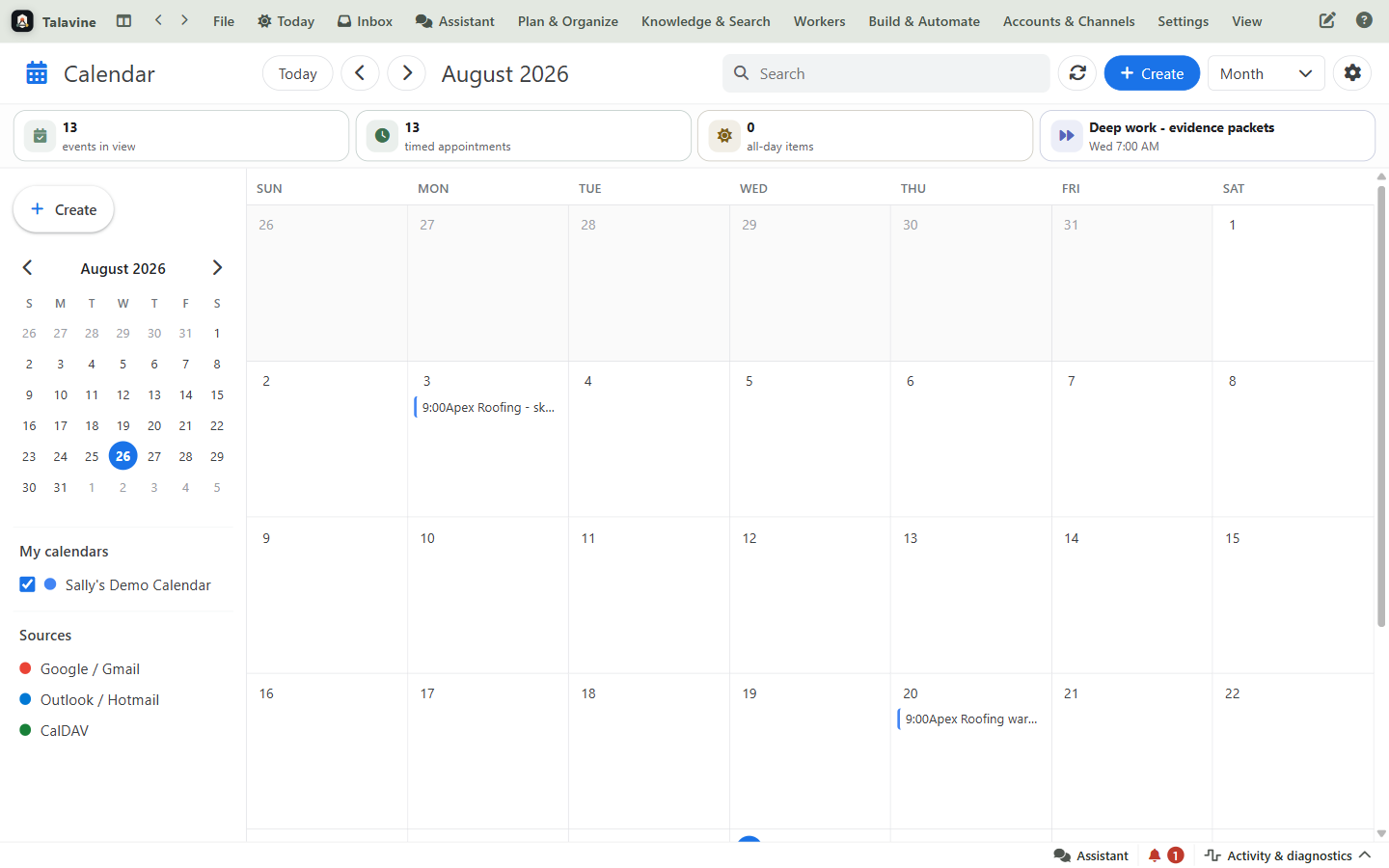Jump to today with Today button
Screen dimensions: 1389x868
[298, 73]
